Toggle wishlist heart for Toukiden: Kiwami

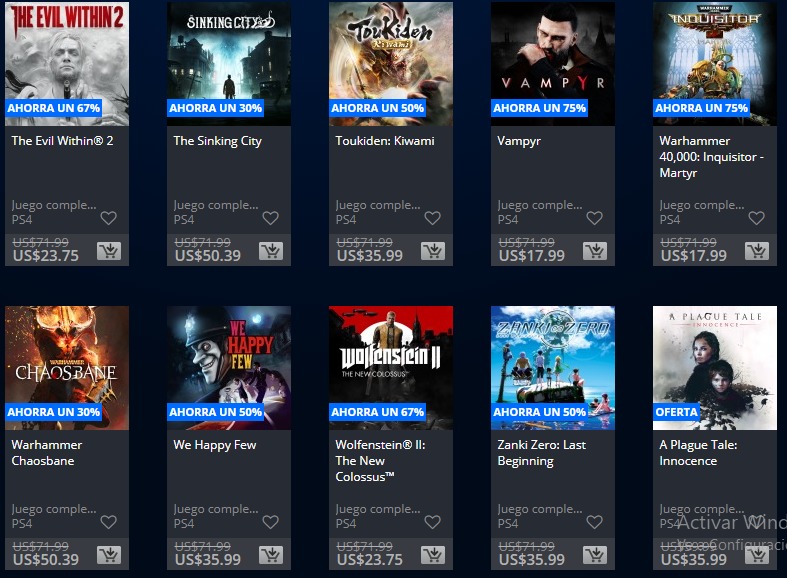point(432,218)
